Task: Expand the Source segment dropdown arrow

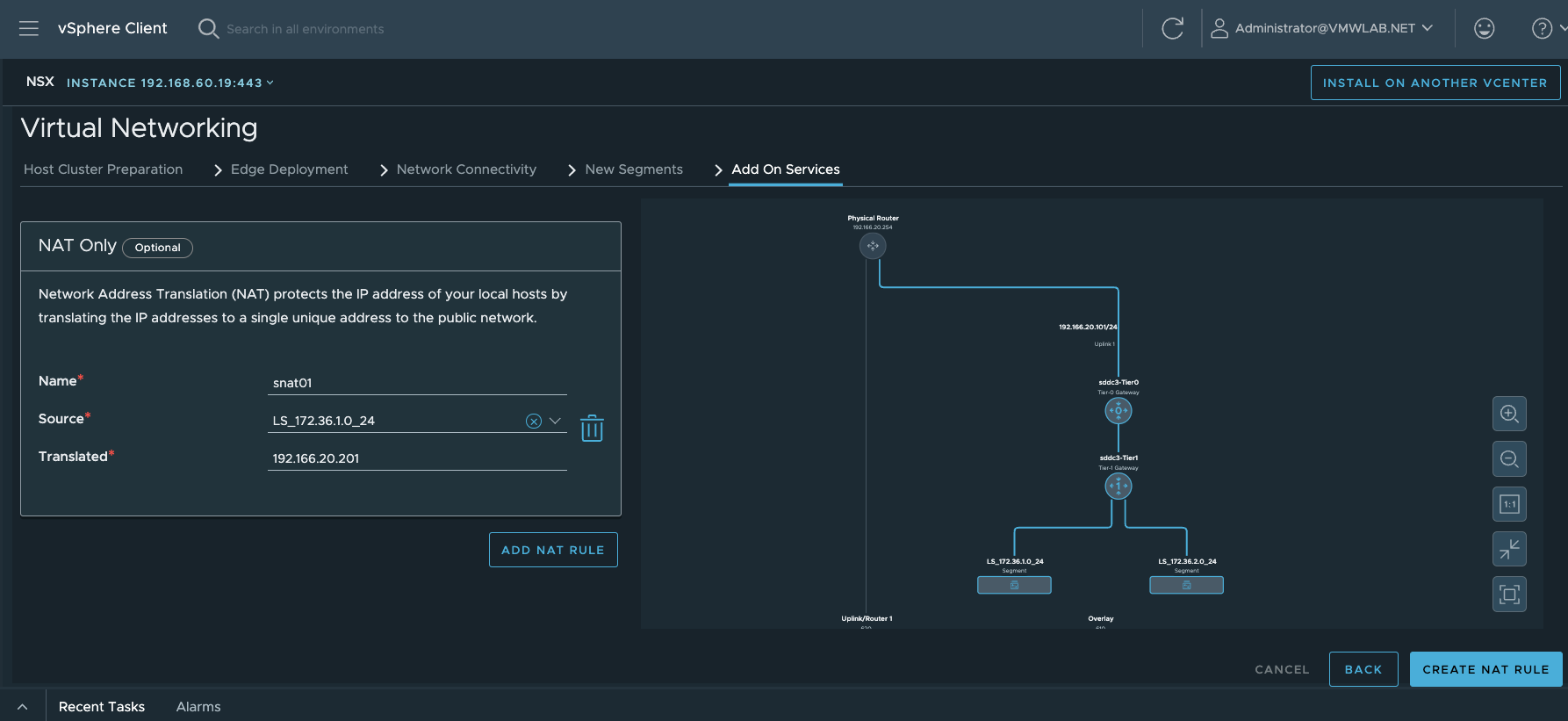Action: click(555, 422)
